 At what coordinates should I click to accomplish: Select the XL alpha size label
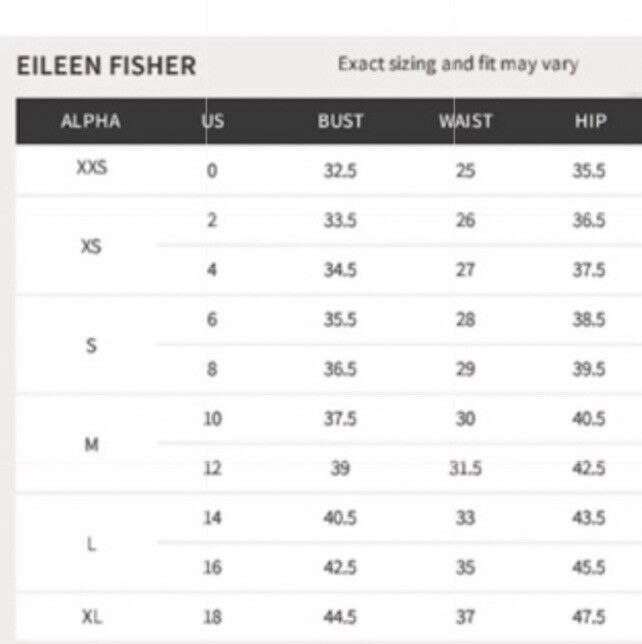(x=92, y=617)
